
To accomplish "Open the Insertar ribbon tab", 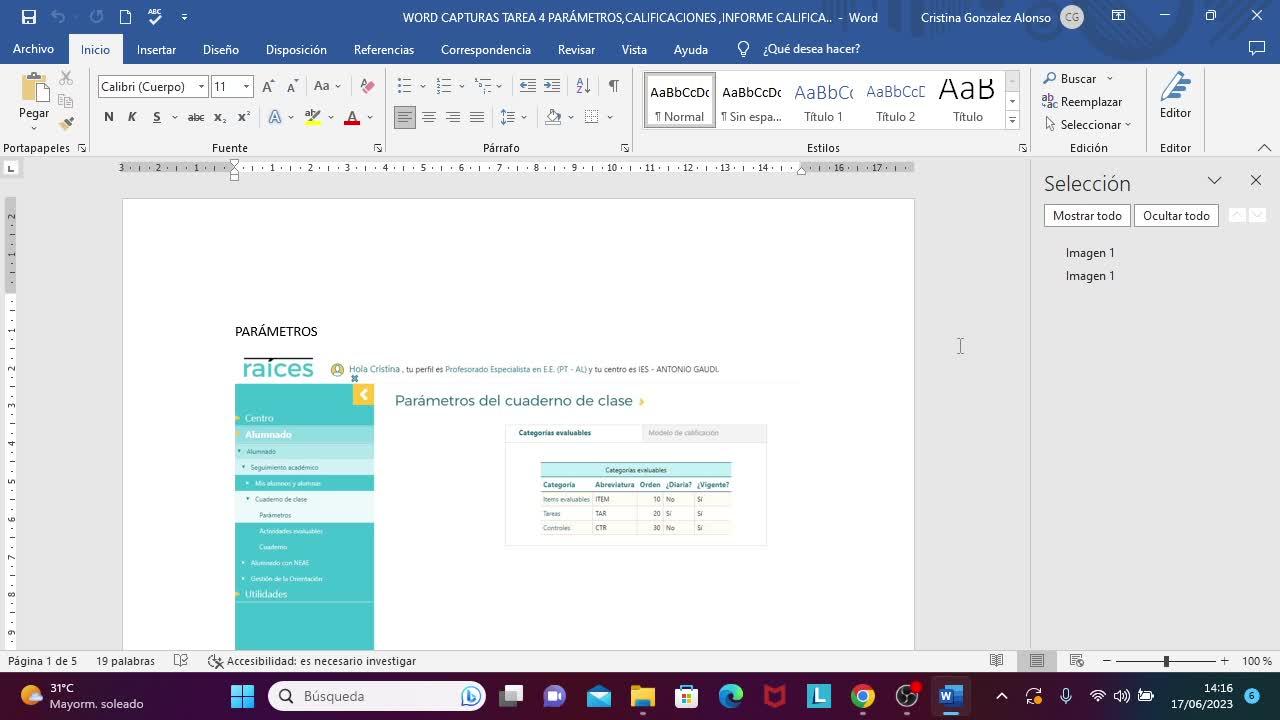I will (156, 49).
